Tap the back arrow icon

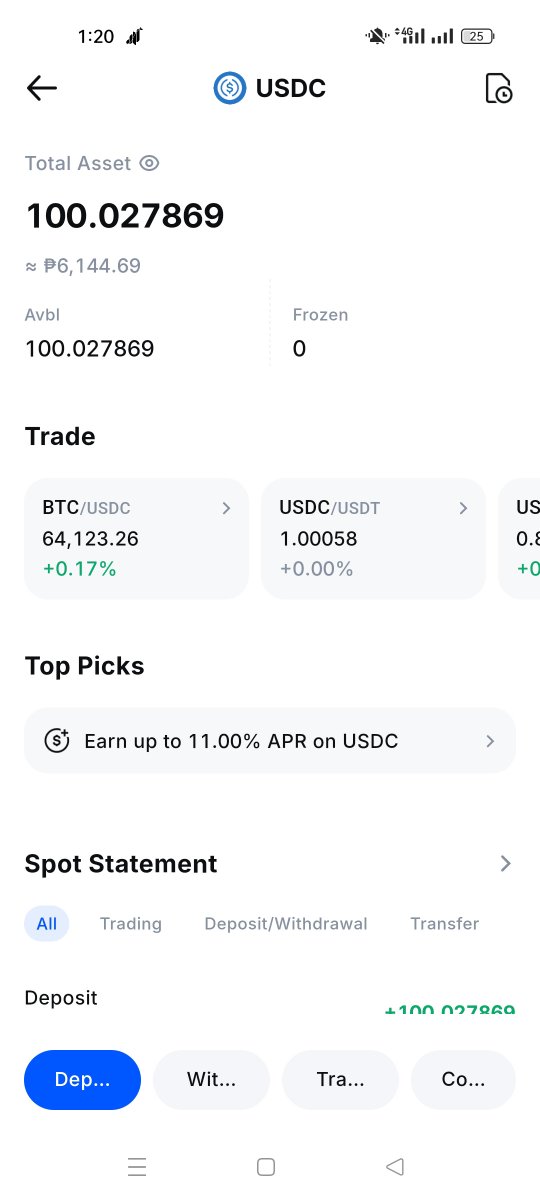41,88
